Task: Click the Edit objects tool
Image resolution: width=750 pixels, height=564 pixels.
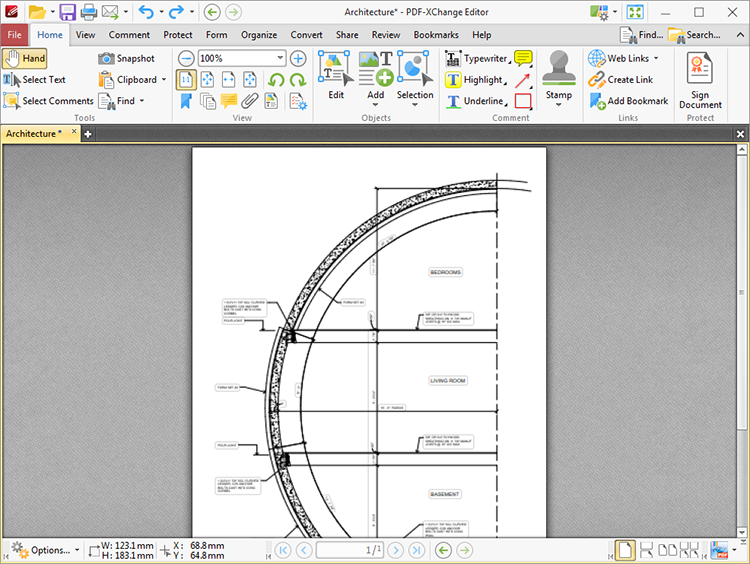Action: pyautogui.click(x=336, y=76)
